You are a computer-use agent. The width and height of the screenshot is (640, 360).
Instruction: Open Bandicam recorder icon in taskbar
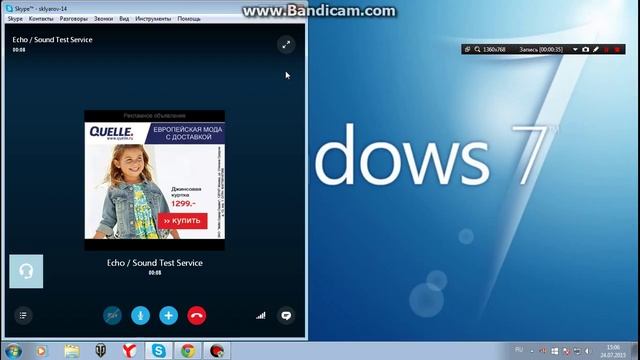[217, 351]
